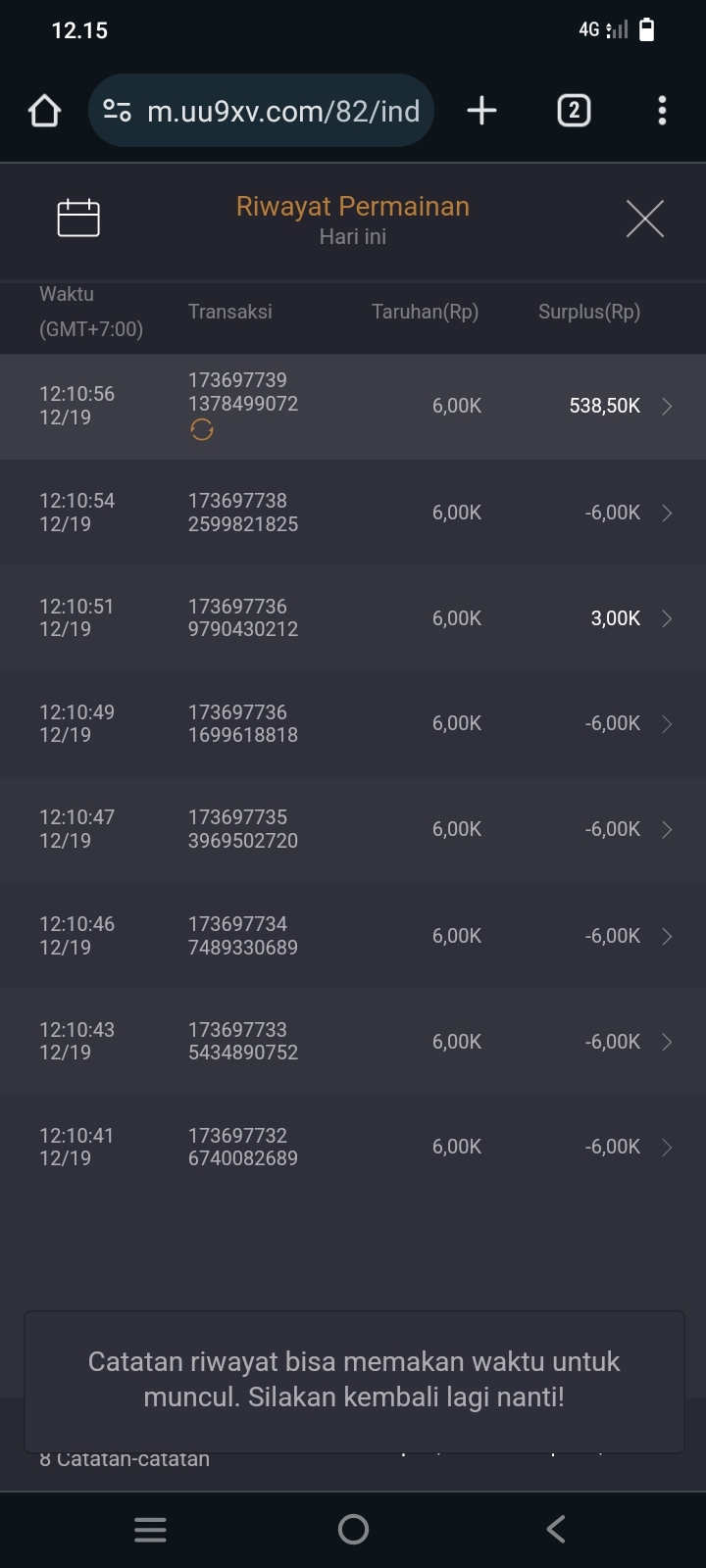Expand details for the 3,00K surplus row
706x1568 pixels.
(667, 618)
